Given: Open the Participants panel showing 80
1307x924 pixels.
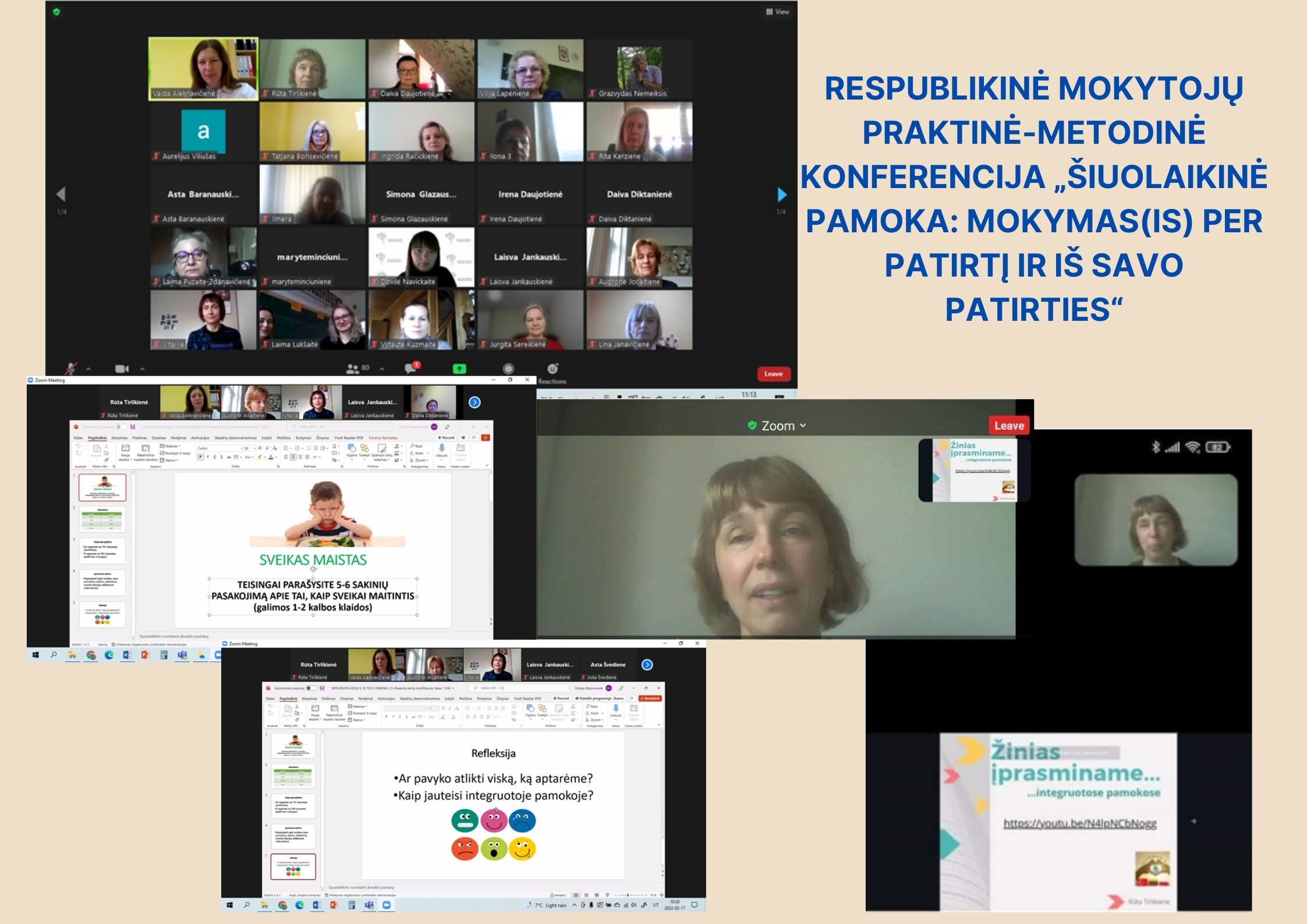Looking at the screenshot, I should (x=357, y=369).
